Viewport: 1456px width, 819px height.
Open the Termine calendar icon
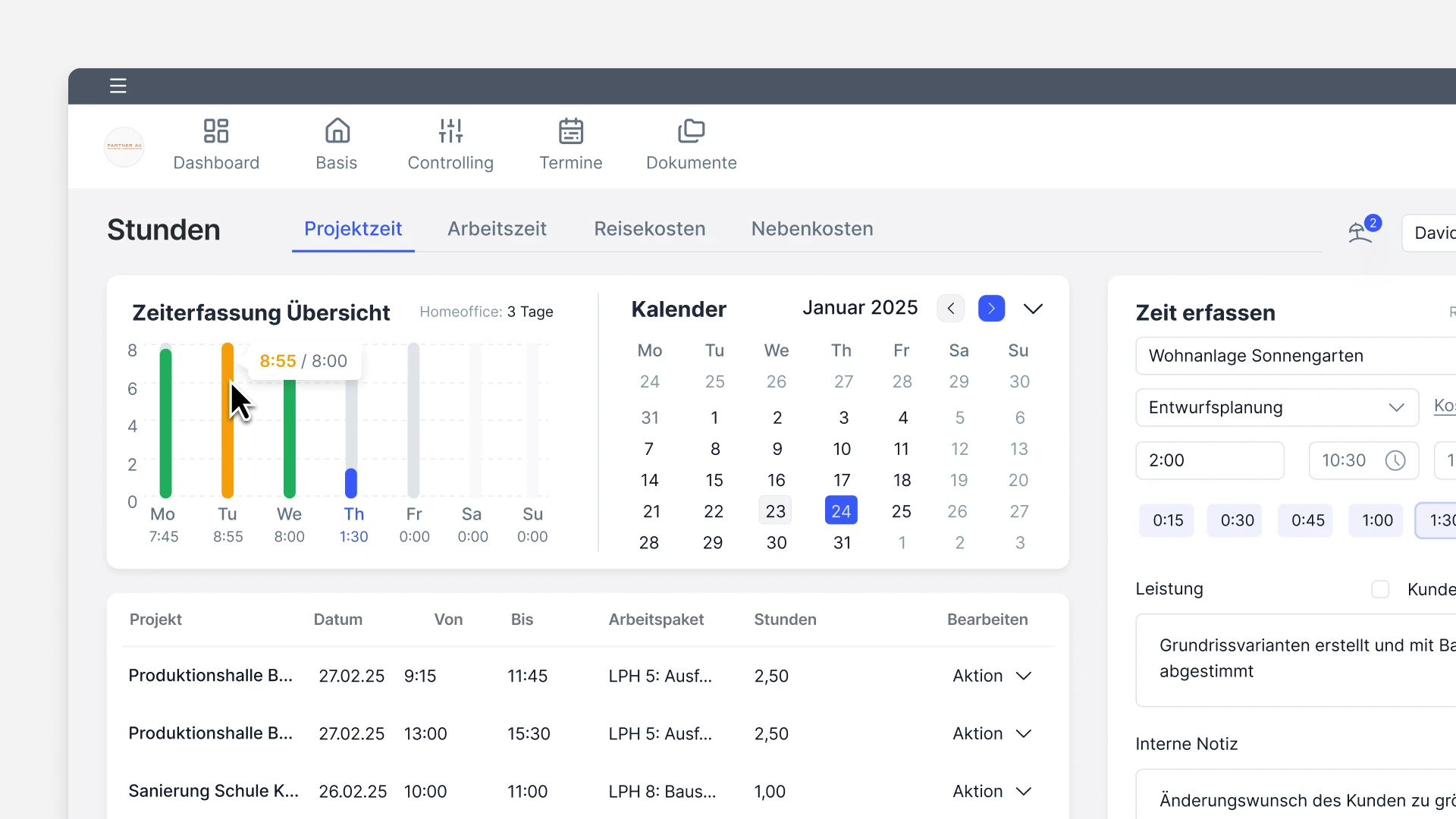coord(570,130)
